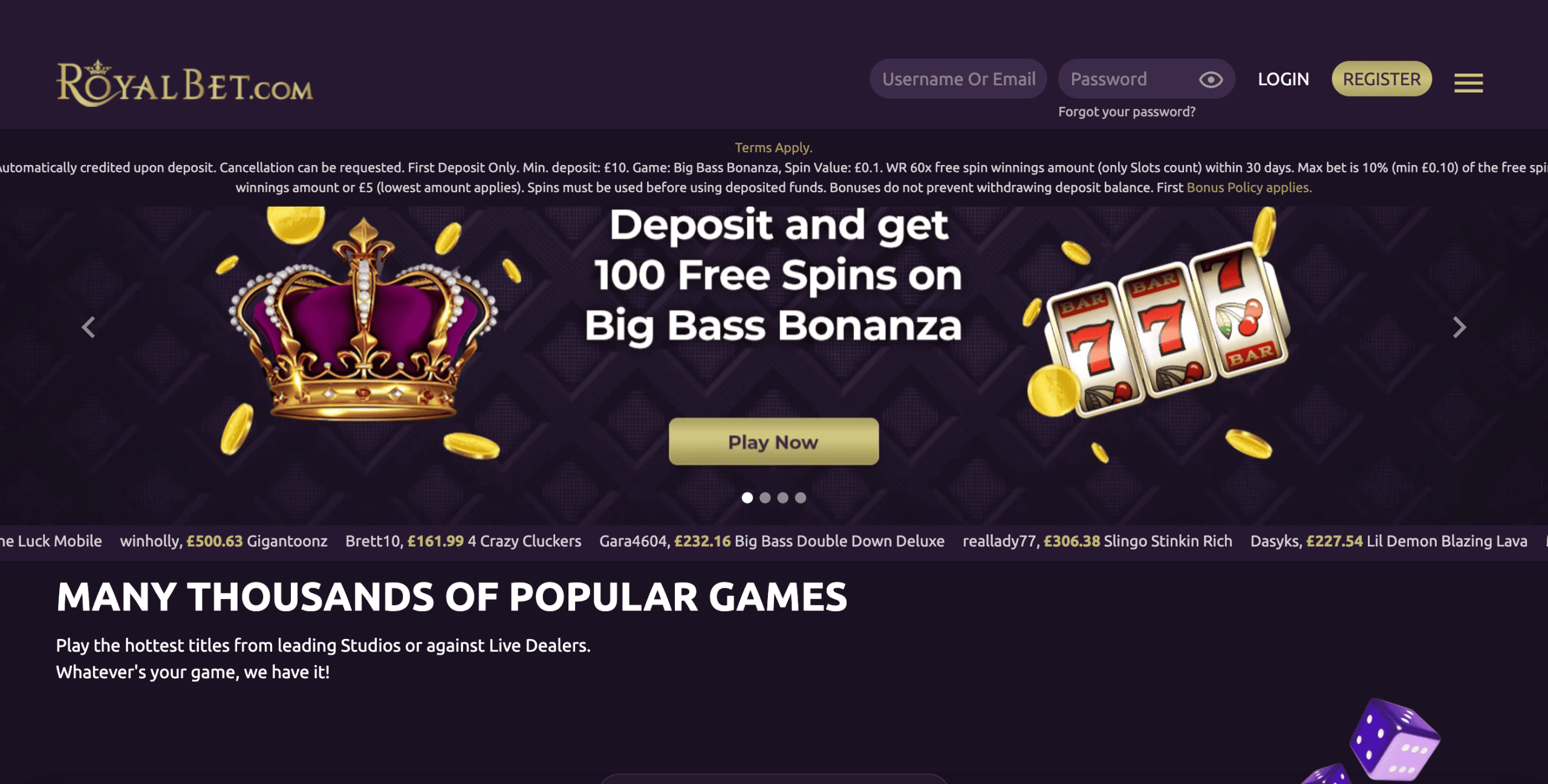Click the LOGIN button
The width and height of the screenshot is (1548, 784).
point(1283,79)
